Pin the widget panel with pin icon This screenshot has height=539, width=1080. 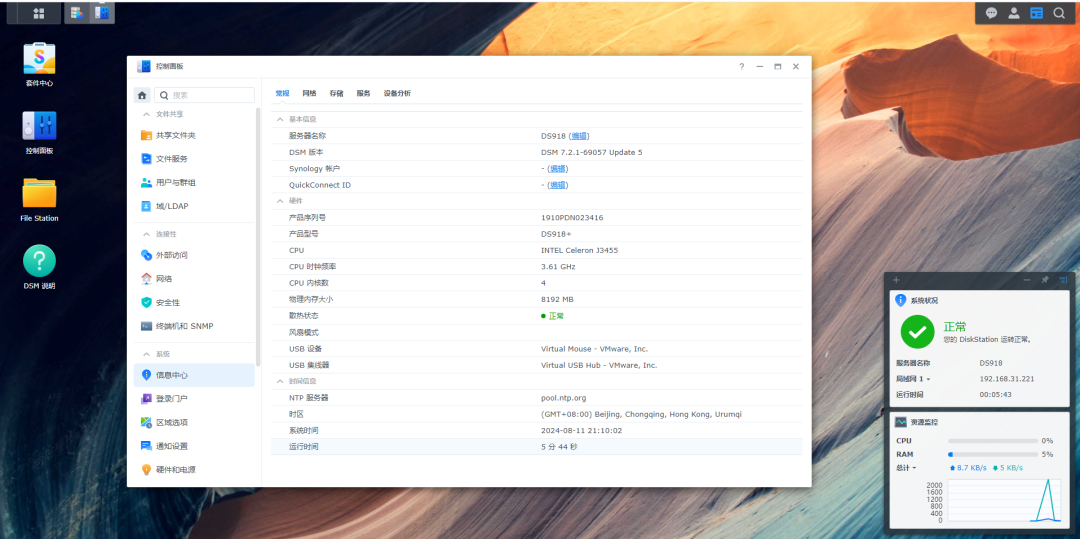click(1045, 280)
